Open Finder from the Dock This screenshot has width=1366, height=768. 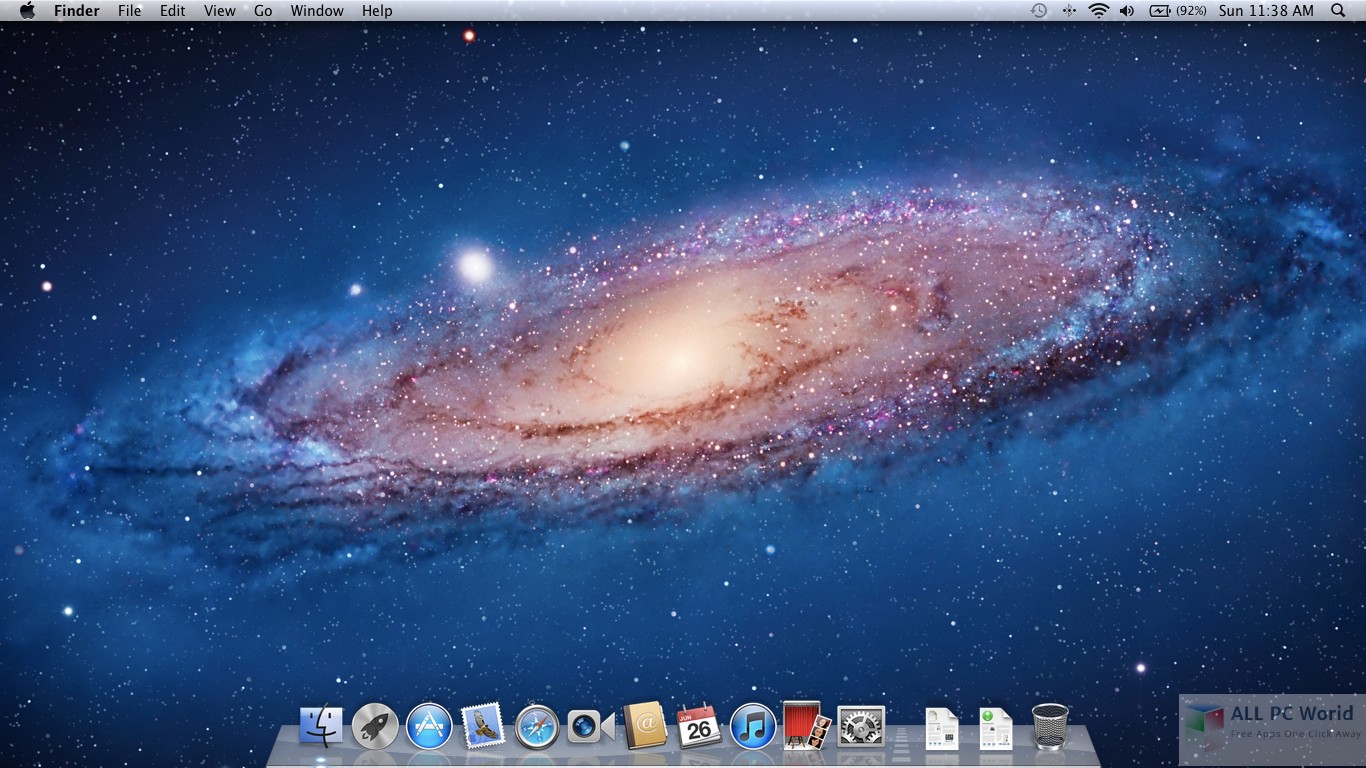321,727
